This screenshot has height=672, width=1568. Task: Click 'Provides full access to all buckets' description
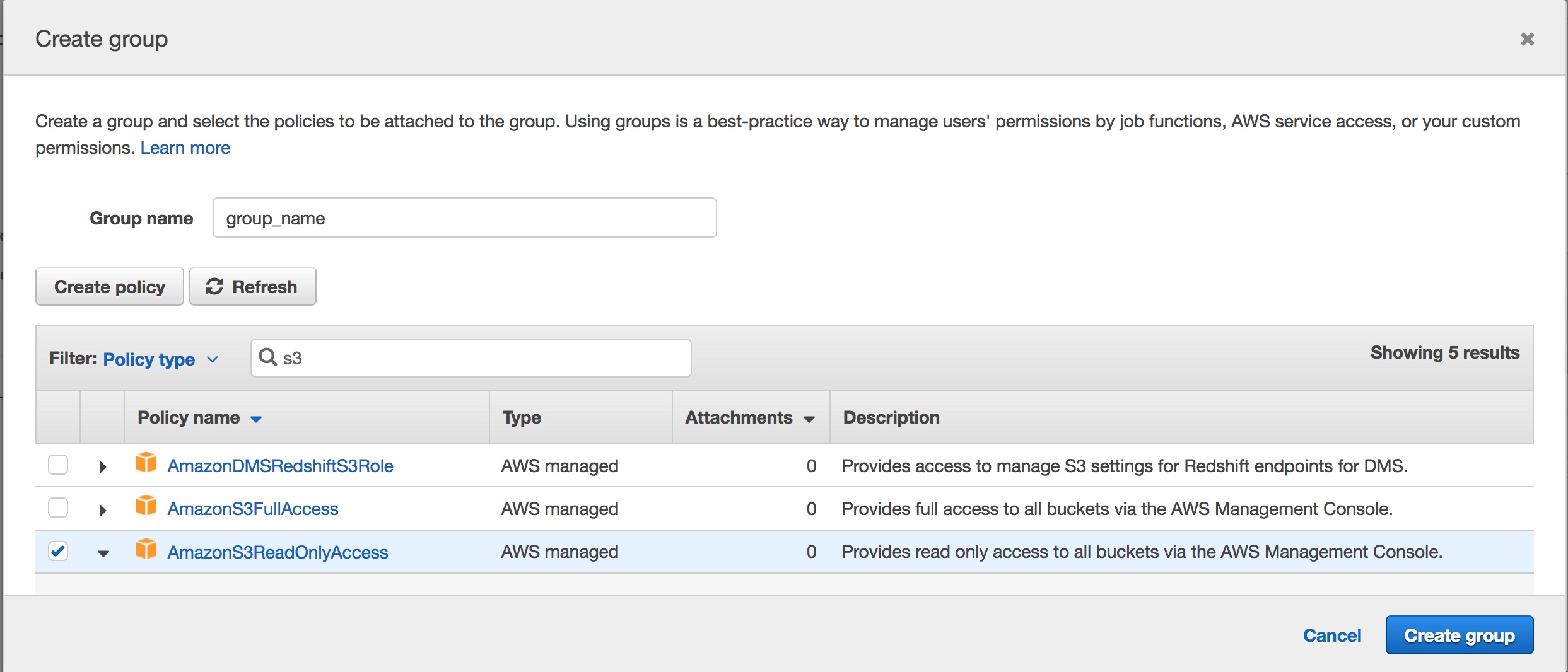[x=1117, y=509]
